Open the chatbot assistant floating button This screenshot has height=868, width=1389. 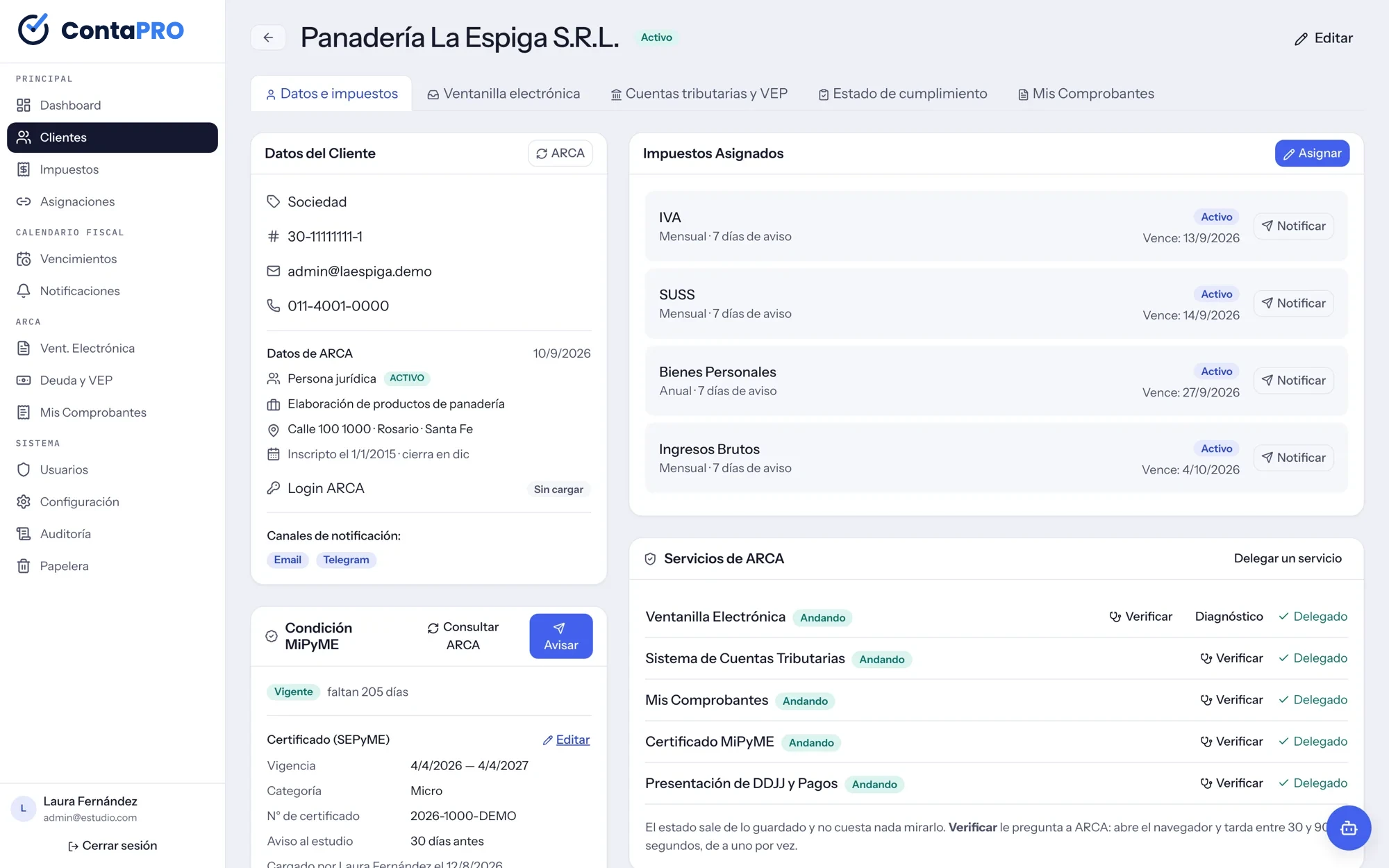[x=1349, y=828]
